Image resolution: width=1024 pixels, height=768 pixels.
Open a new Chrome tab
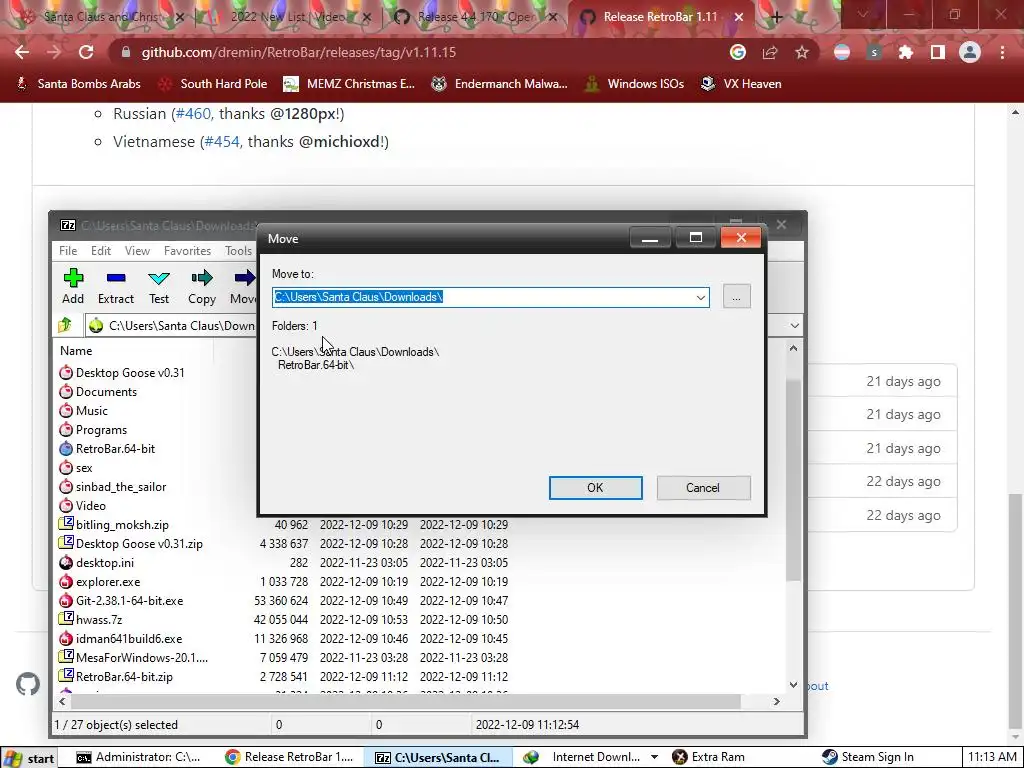coord(776,17)
